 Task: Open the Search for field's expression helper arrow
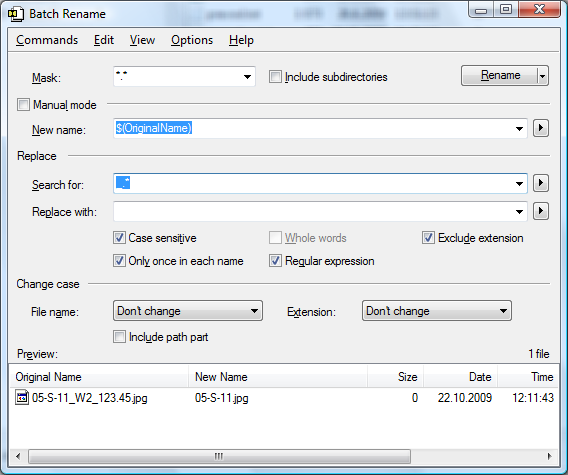(x=540, y=183)
